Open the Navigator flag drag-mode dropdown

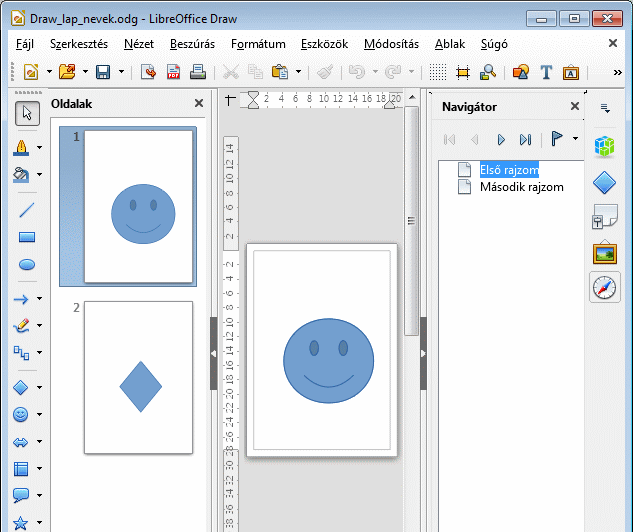(x=575, y=139)
